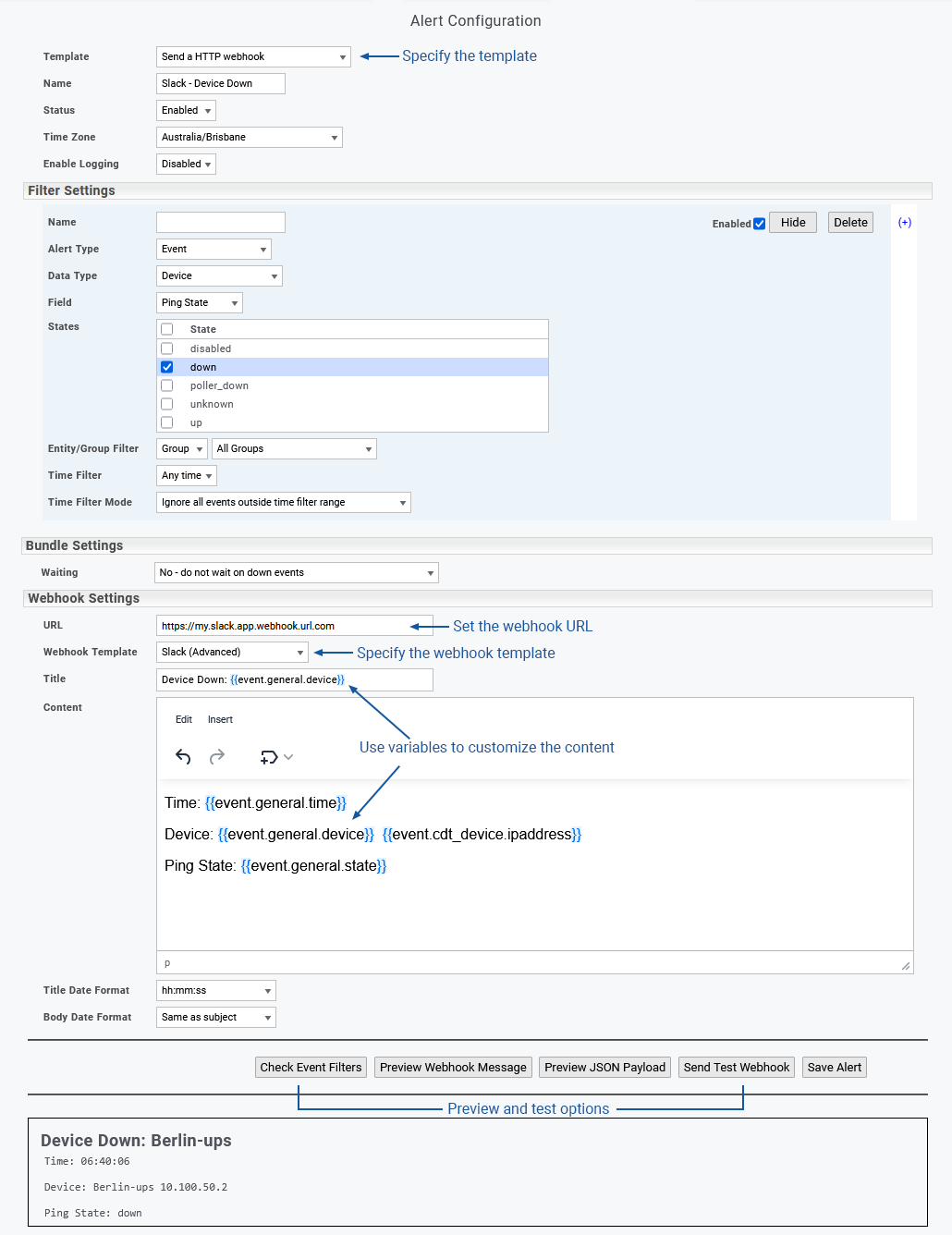Open the Webhook Template dropdown
The image size is (952, 1235).
232,653
